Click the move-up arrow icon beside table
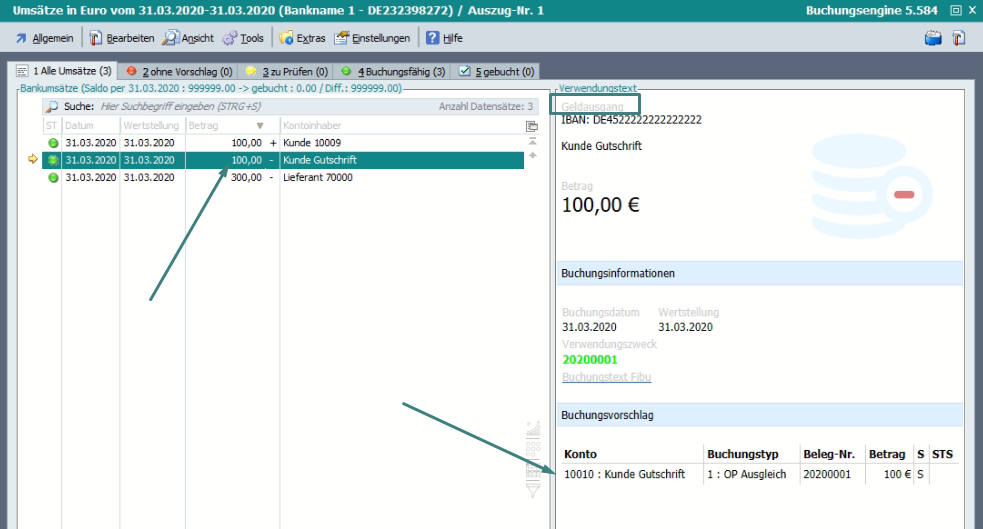The height and width of the screenshot is (529, 983). (532, 156)
